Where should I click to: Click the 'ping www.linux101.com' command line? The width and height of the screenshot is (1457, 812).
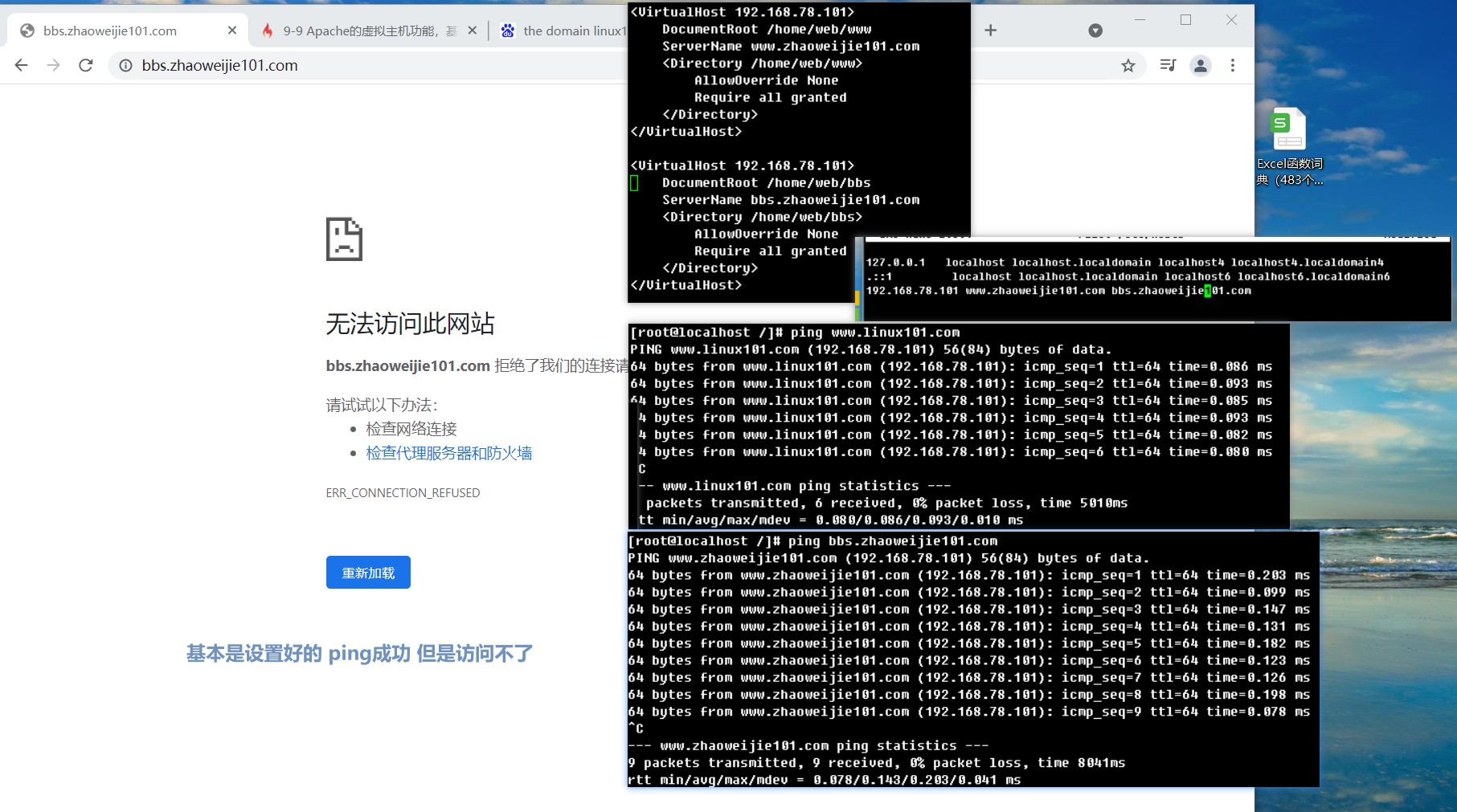pos(795,333)
